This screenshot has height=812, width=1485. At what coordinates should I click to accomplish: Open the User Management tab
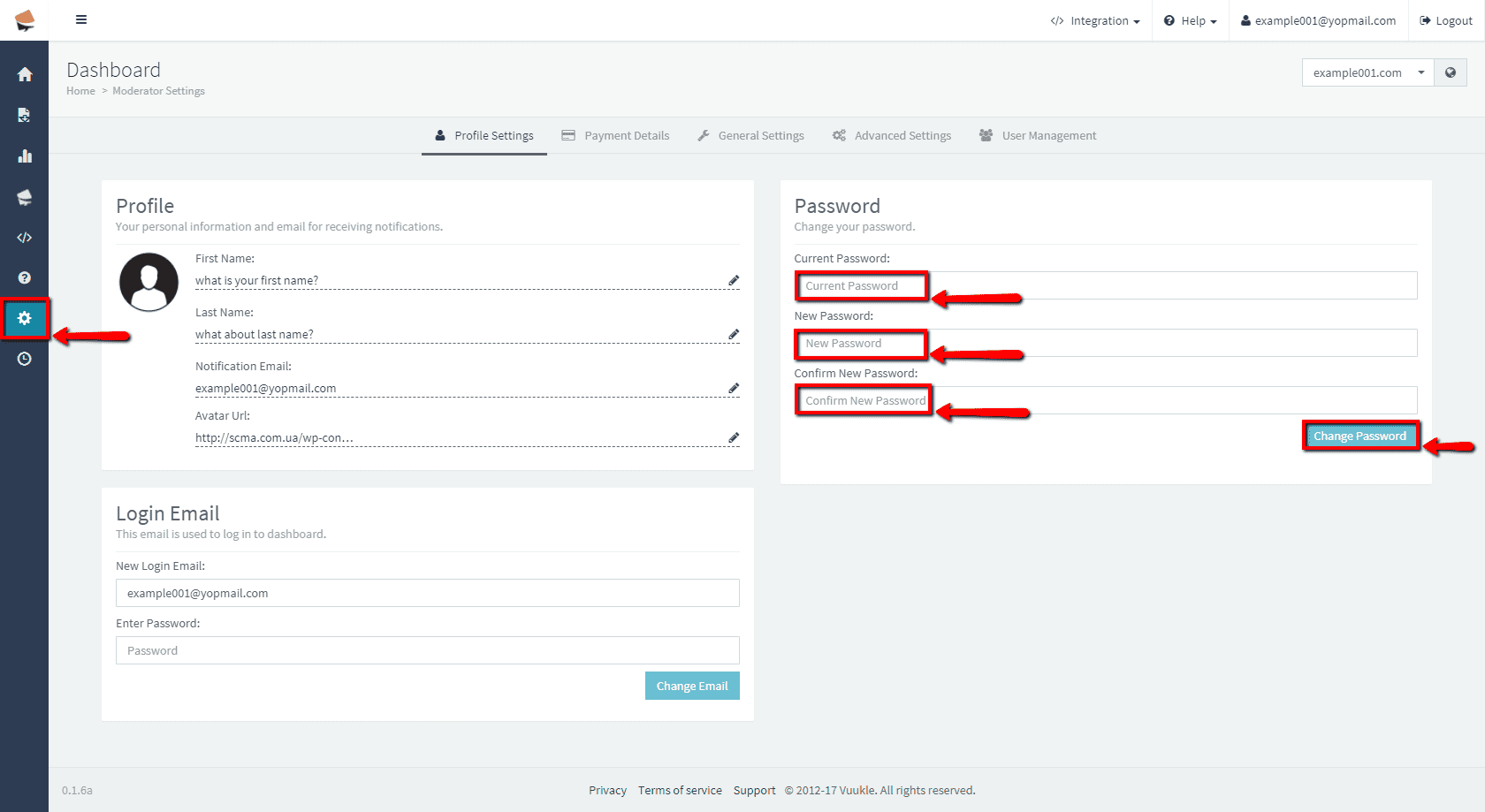coord(1038,136)
